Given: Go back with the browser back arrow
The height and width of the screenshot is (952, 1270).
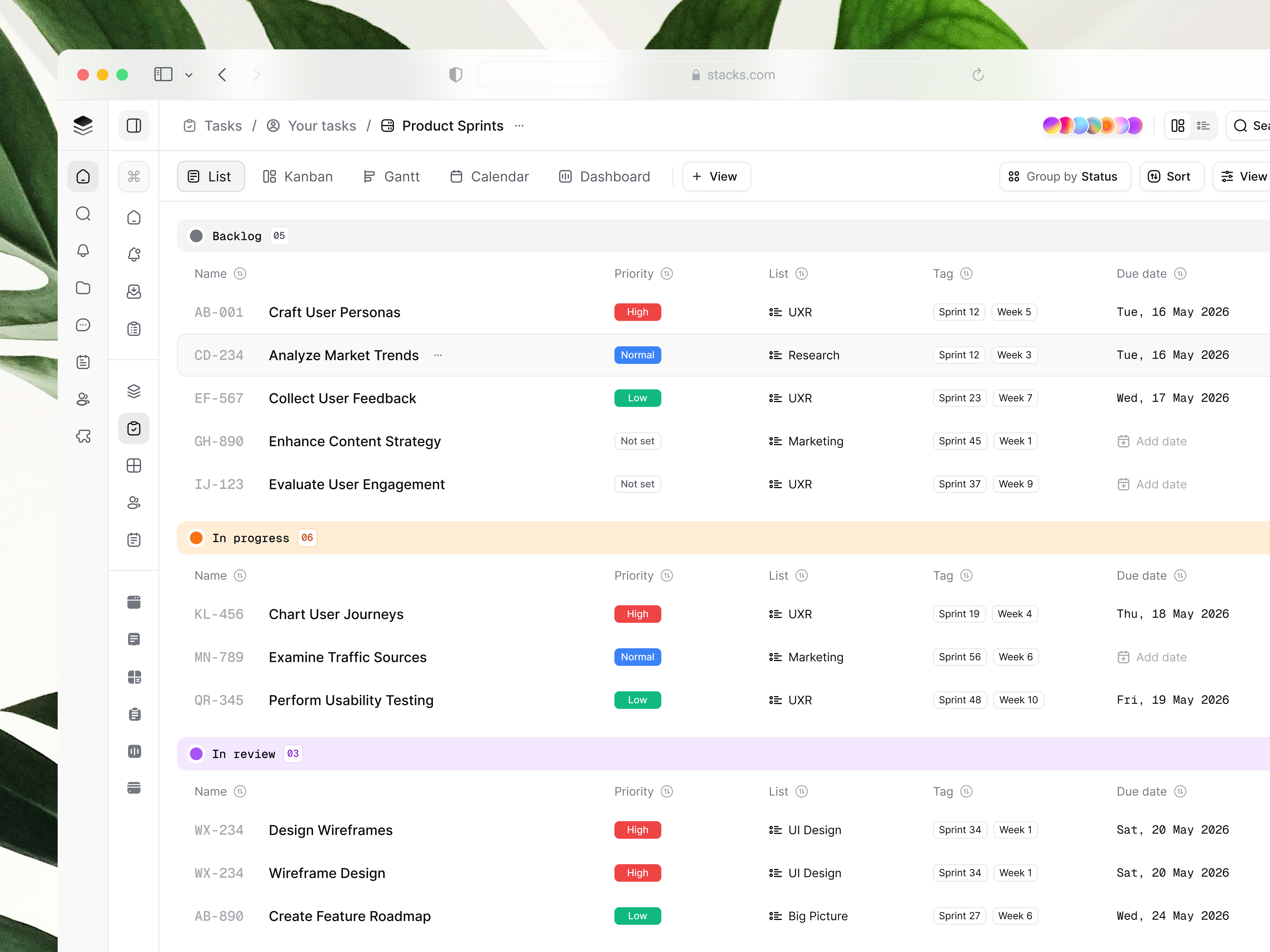Looking at the screenshot, I should [222, 75].
